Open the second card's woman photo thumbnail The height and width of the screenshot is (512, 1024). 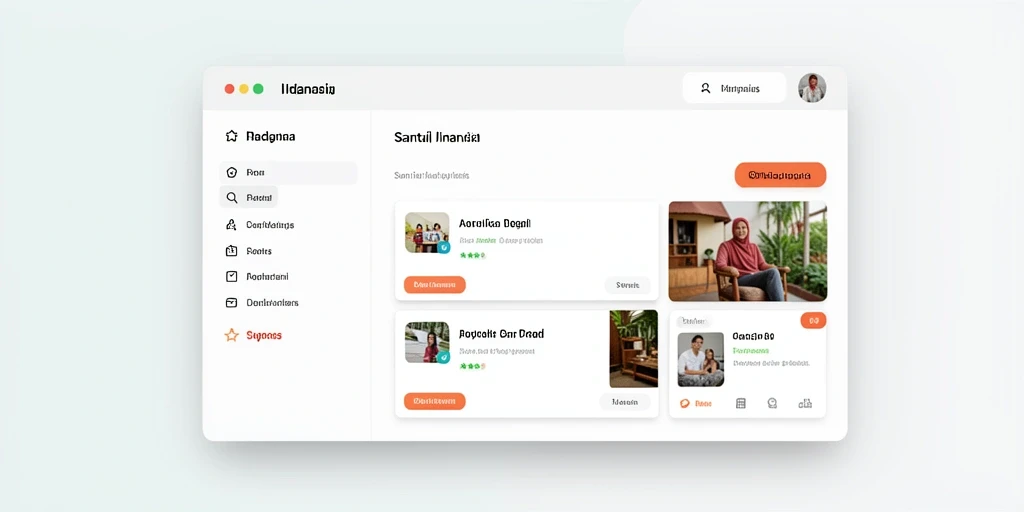pos(427,342)
